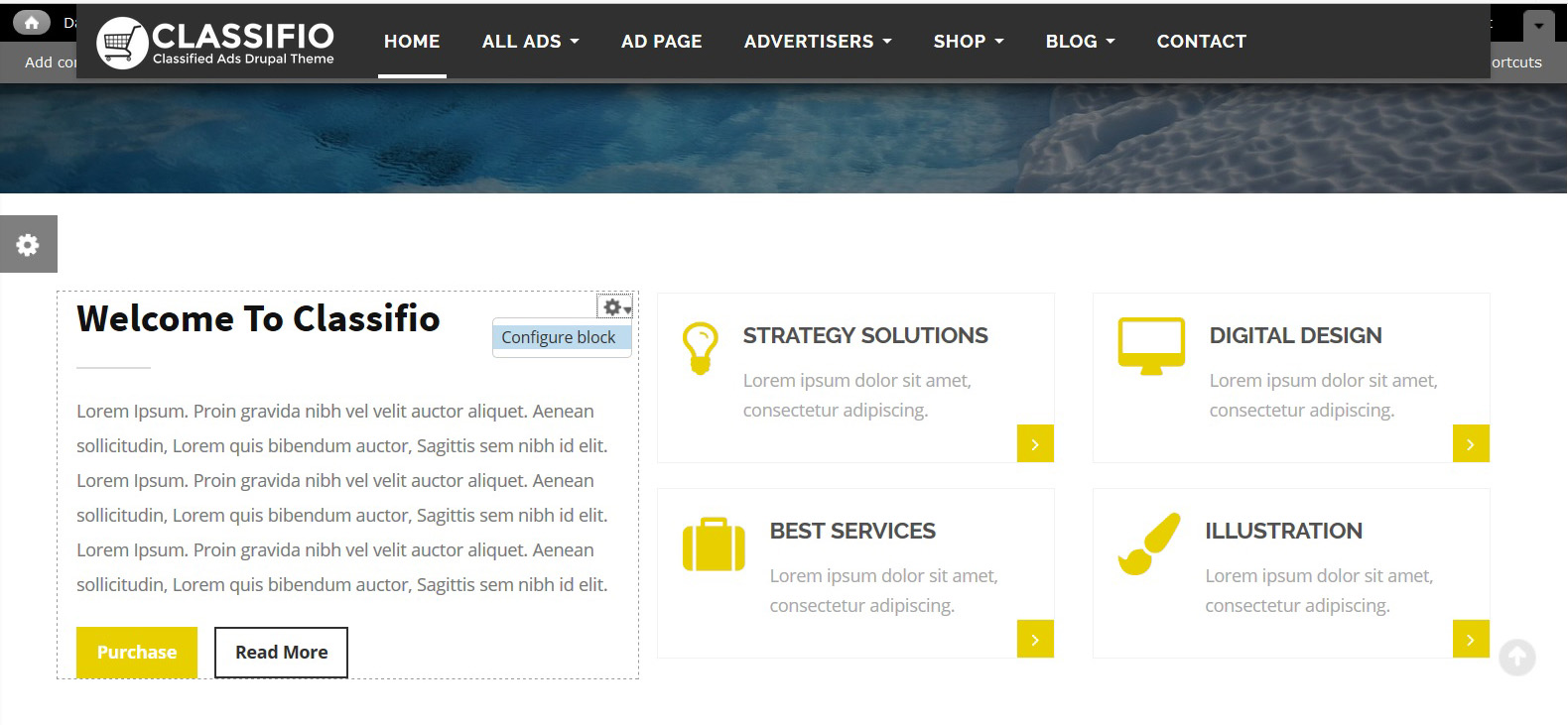Click the scroll-to-top arrow button
Screen dimensions: 1568x725
(1516, 657)
